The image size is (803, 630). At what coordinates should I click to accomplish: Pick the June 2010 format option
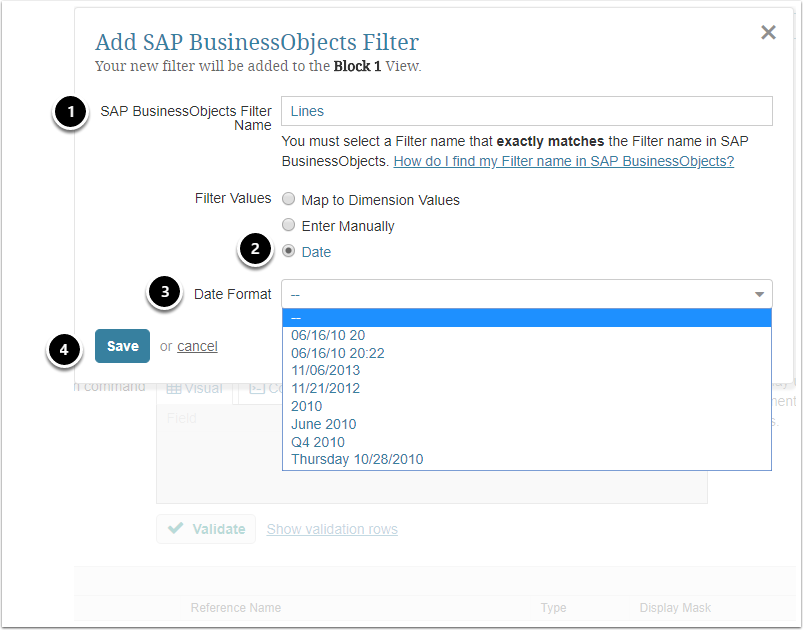tap(526, 424)
